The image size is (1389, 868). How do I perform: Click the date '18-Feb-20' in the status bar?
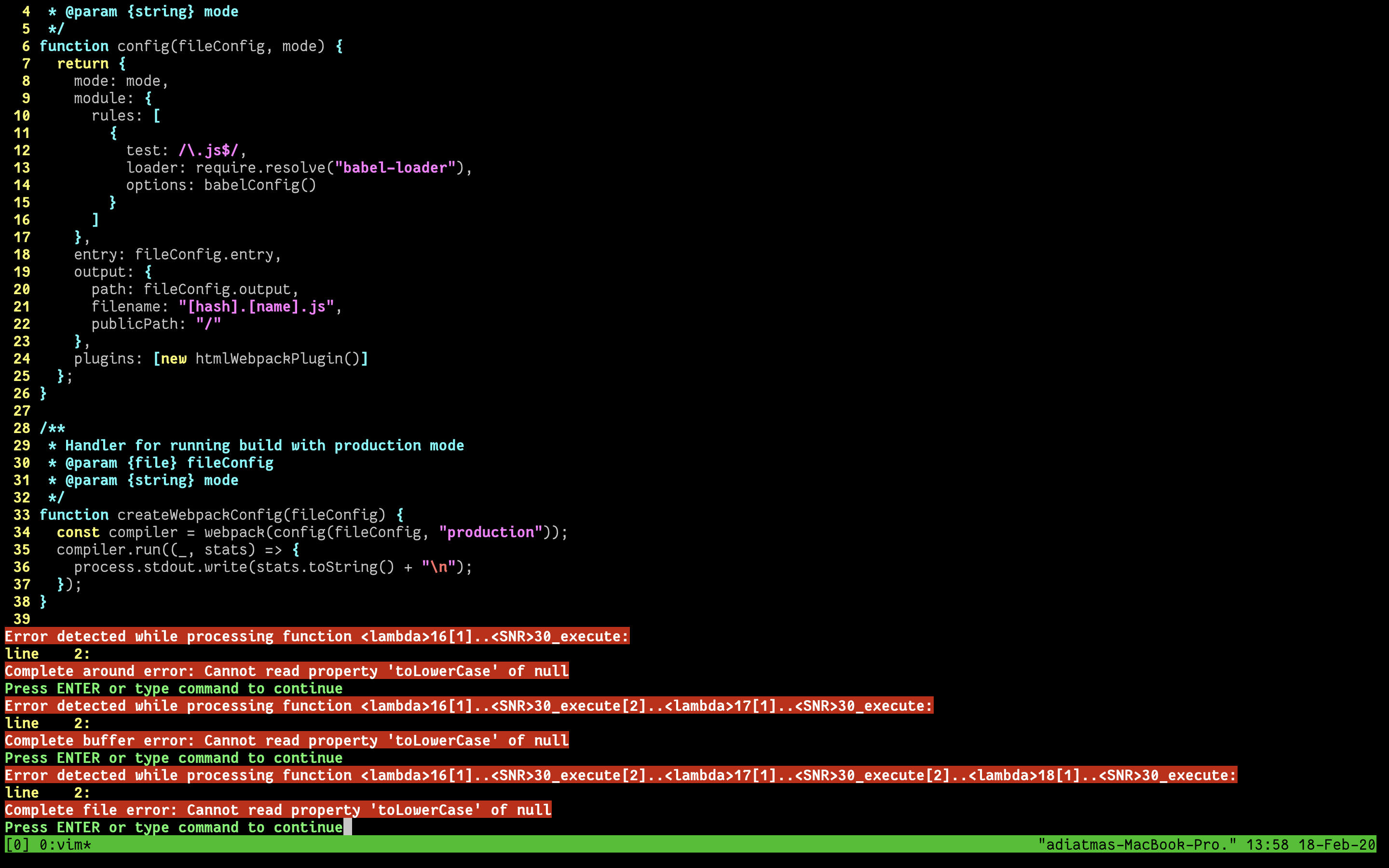(1337, 844)
